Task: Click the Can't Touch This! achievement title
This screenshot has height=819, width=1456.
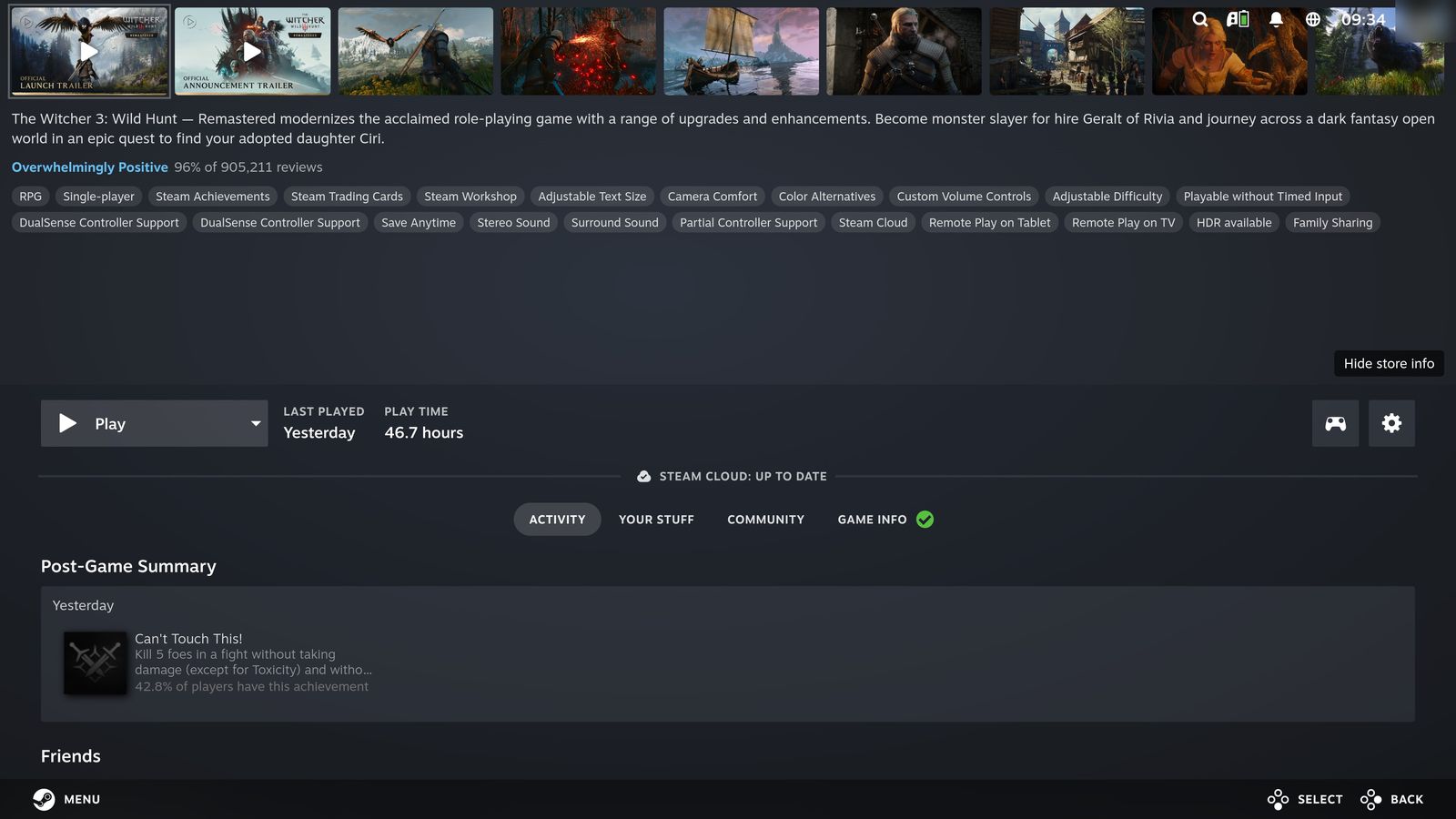Action: click(x=188, y=639)
